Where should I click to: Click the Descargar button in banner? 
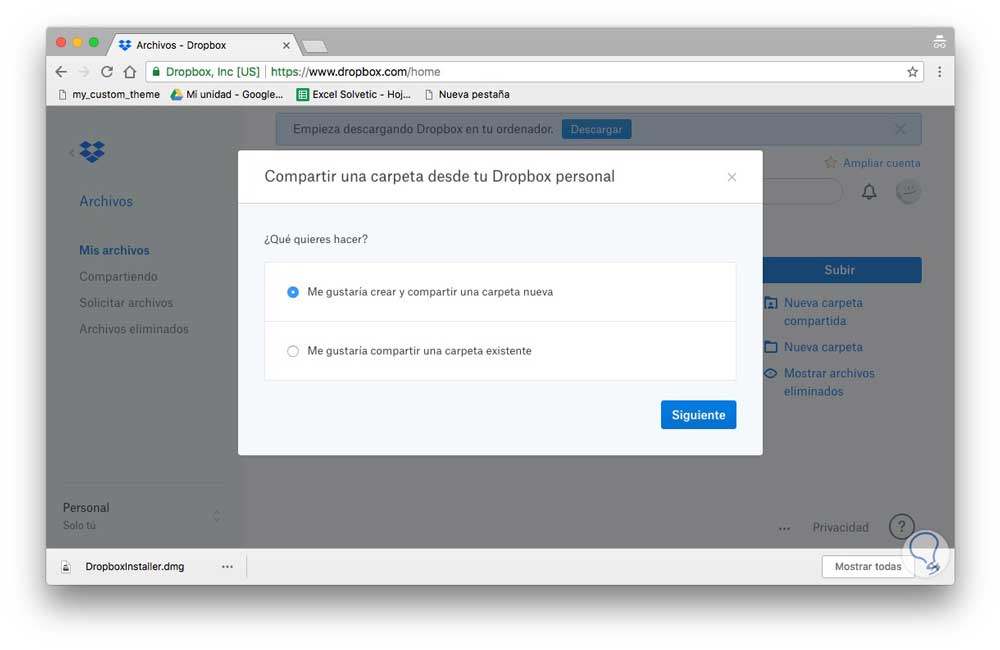click(x=596, y=129)
